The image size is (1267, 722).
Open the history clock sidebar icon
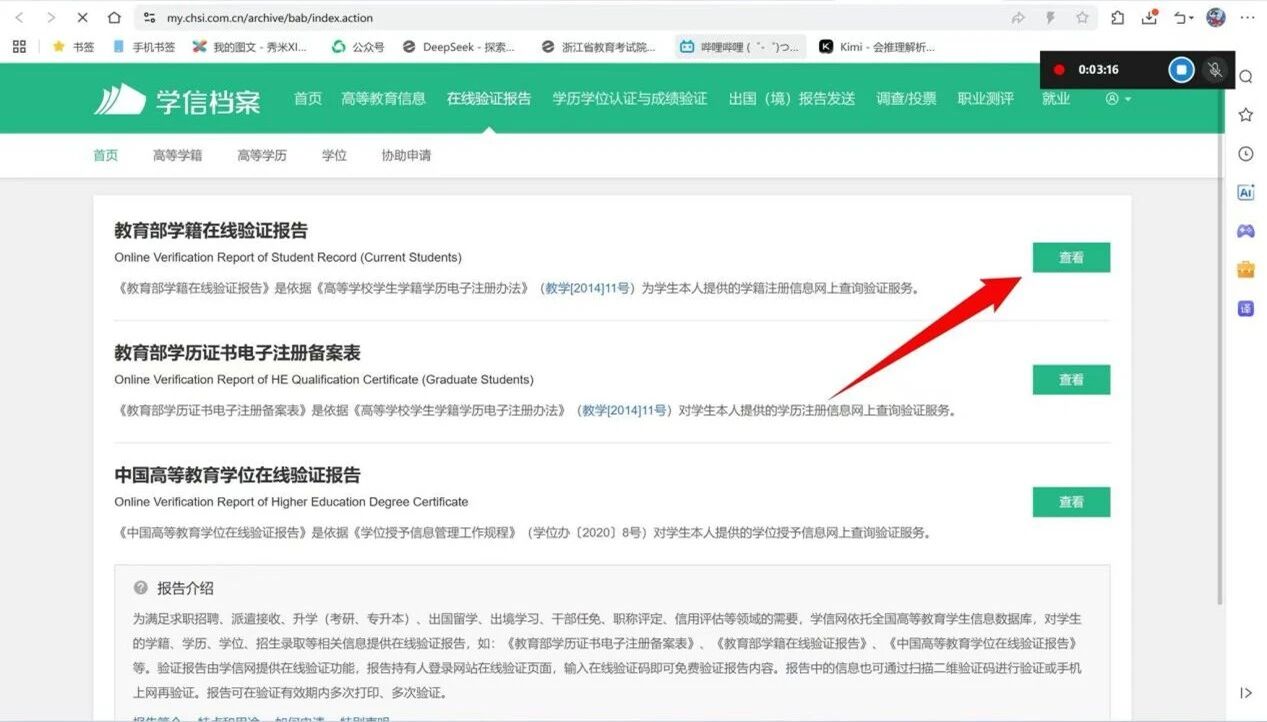1246,154
